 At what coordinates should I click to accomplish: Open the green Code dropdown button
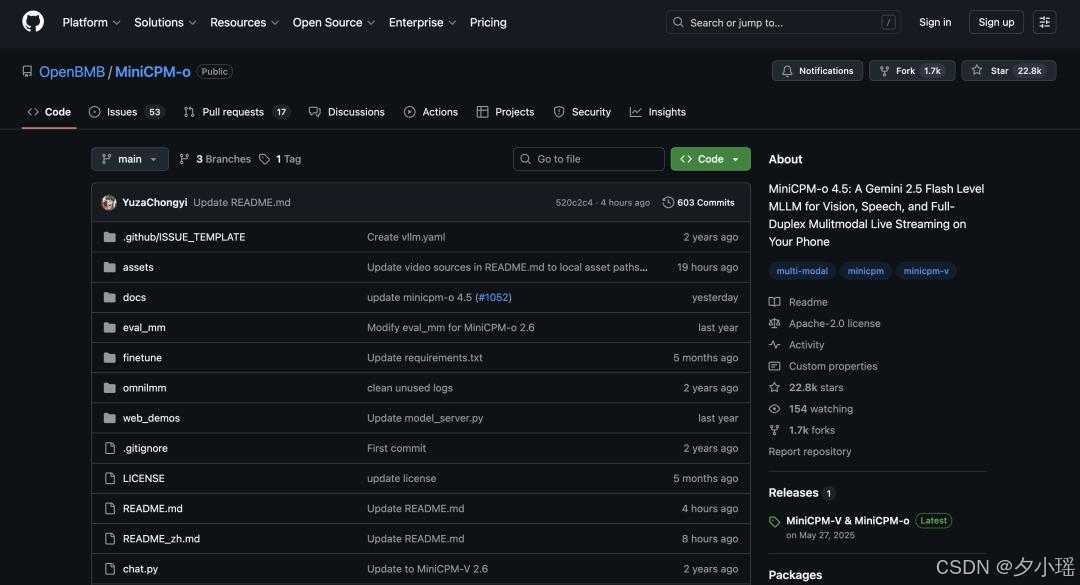[x=710, y=159]
